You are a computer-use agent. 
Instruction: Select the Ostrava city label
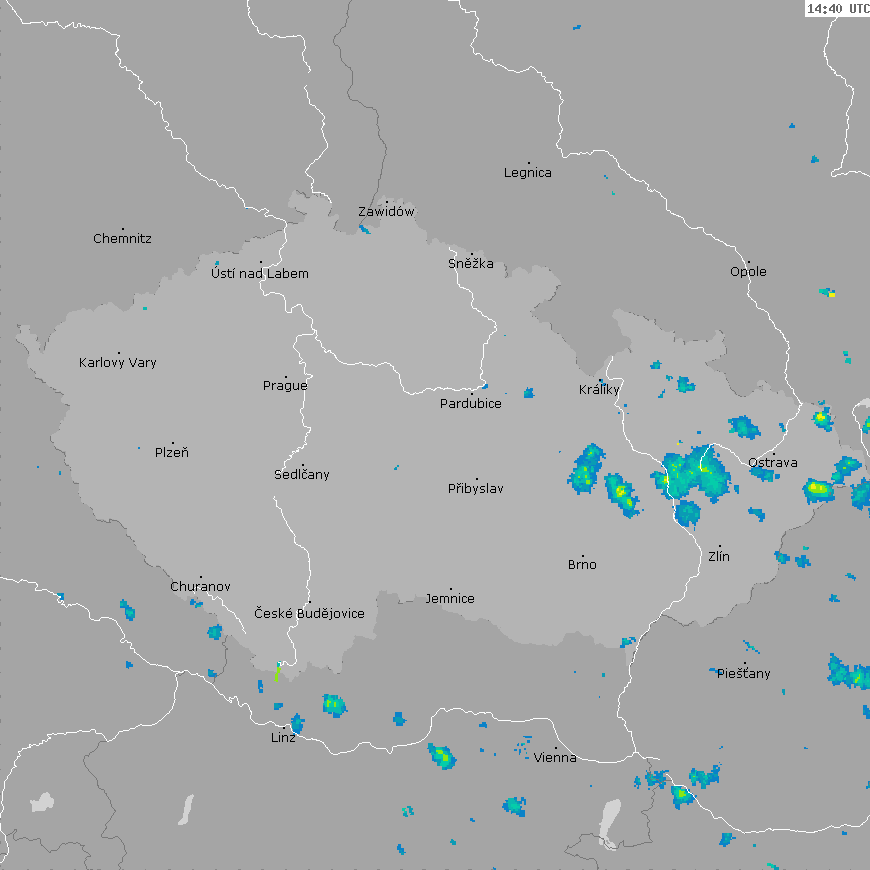[773, 463]
